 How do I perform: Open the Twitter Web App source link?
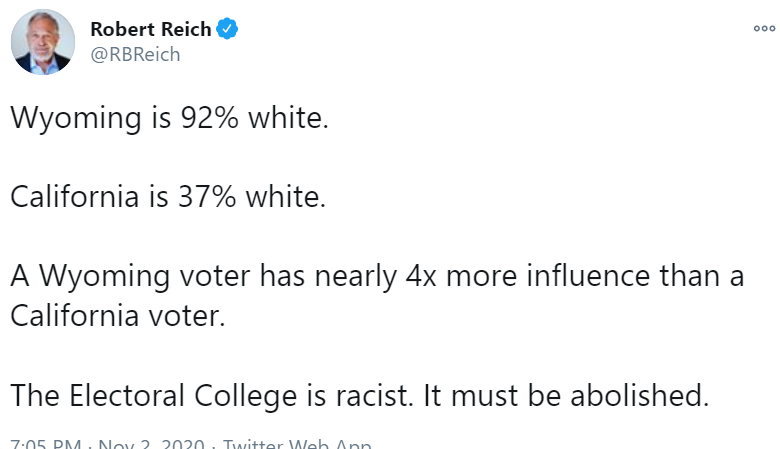tap(297, 444)
